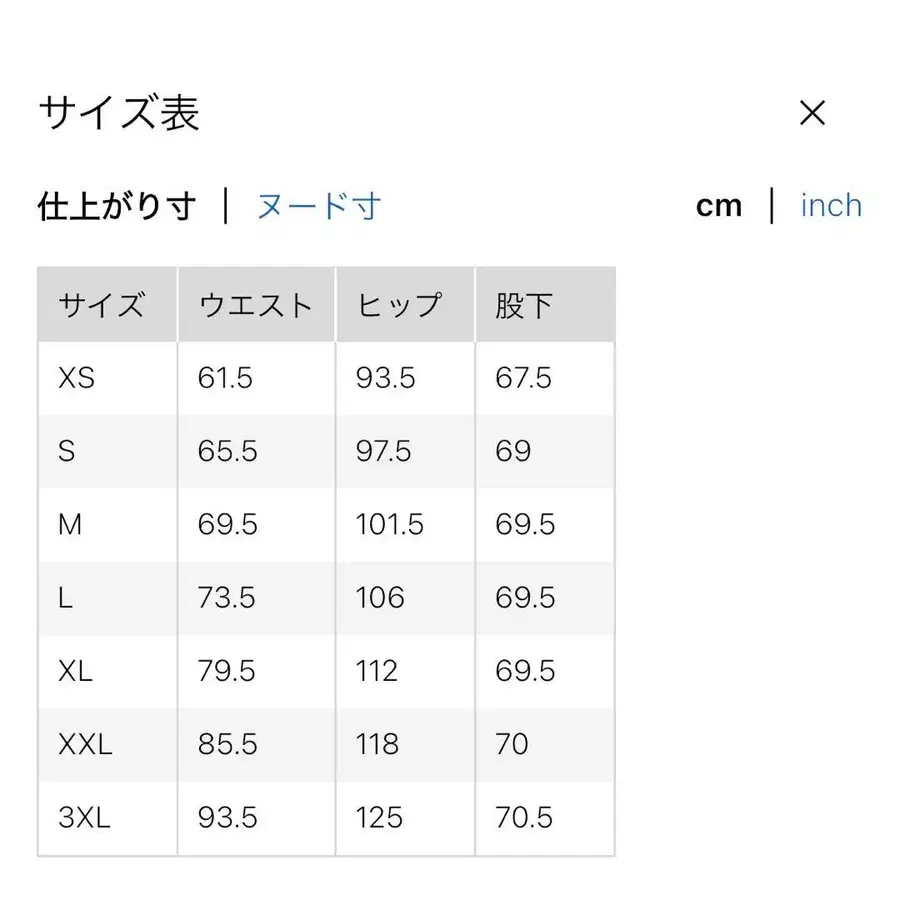Switch measurements to ヌード寸
The width and height of the screenshot is (900, 900).
tap(318, 205)
